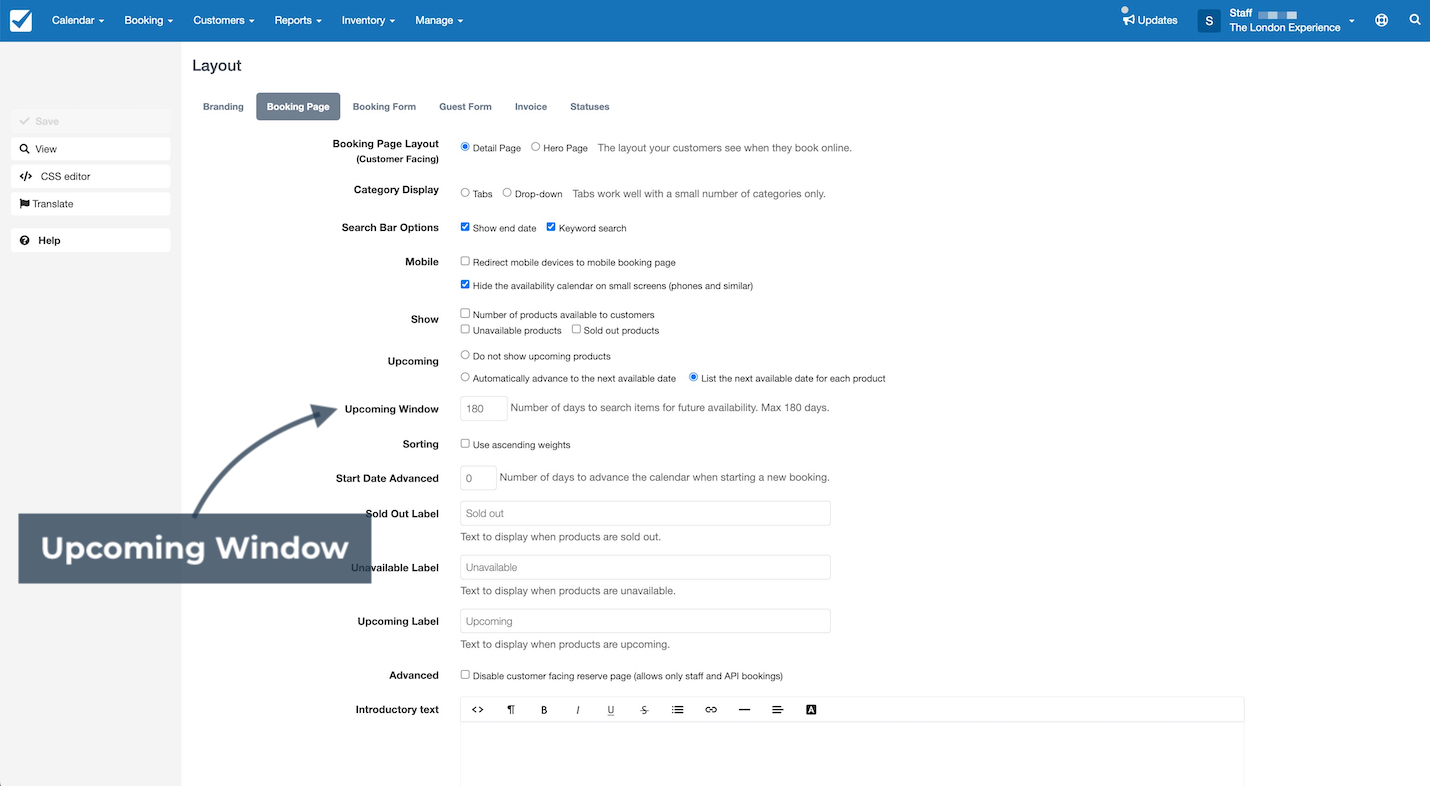Toggle the Keyword search checkbox
Viewport: 1430px width, 786px height.
(x=551, y=227)
